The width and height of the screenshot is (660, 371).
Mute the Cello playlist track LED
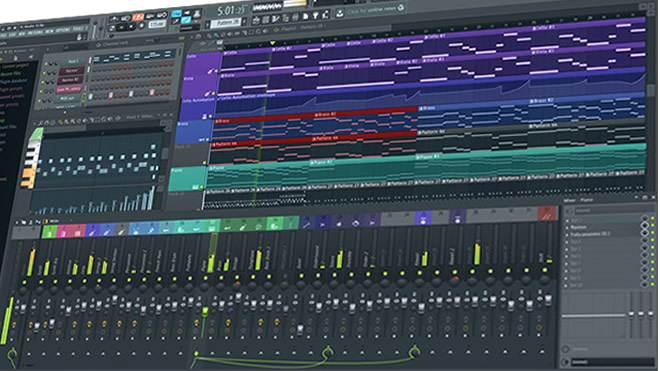point(216,71)
